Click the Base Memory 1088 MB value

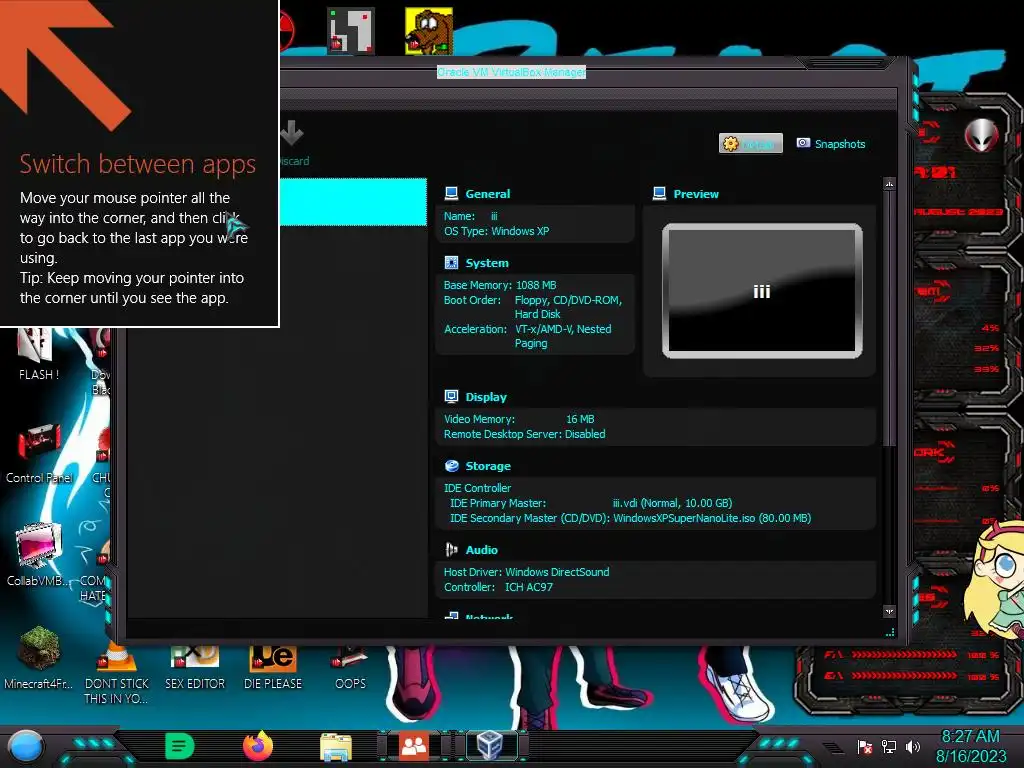536,285
